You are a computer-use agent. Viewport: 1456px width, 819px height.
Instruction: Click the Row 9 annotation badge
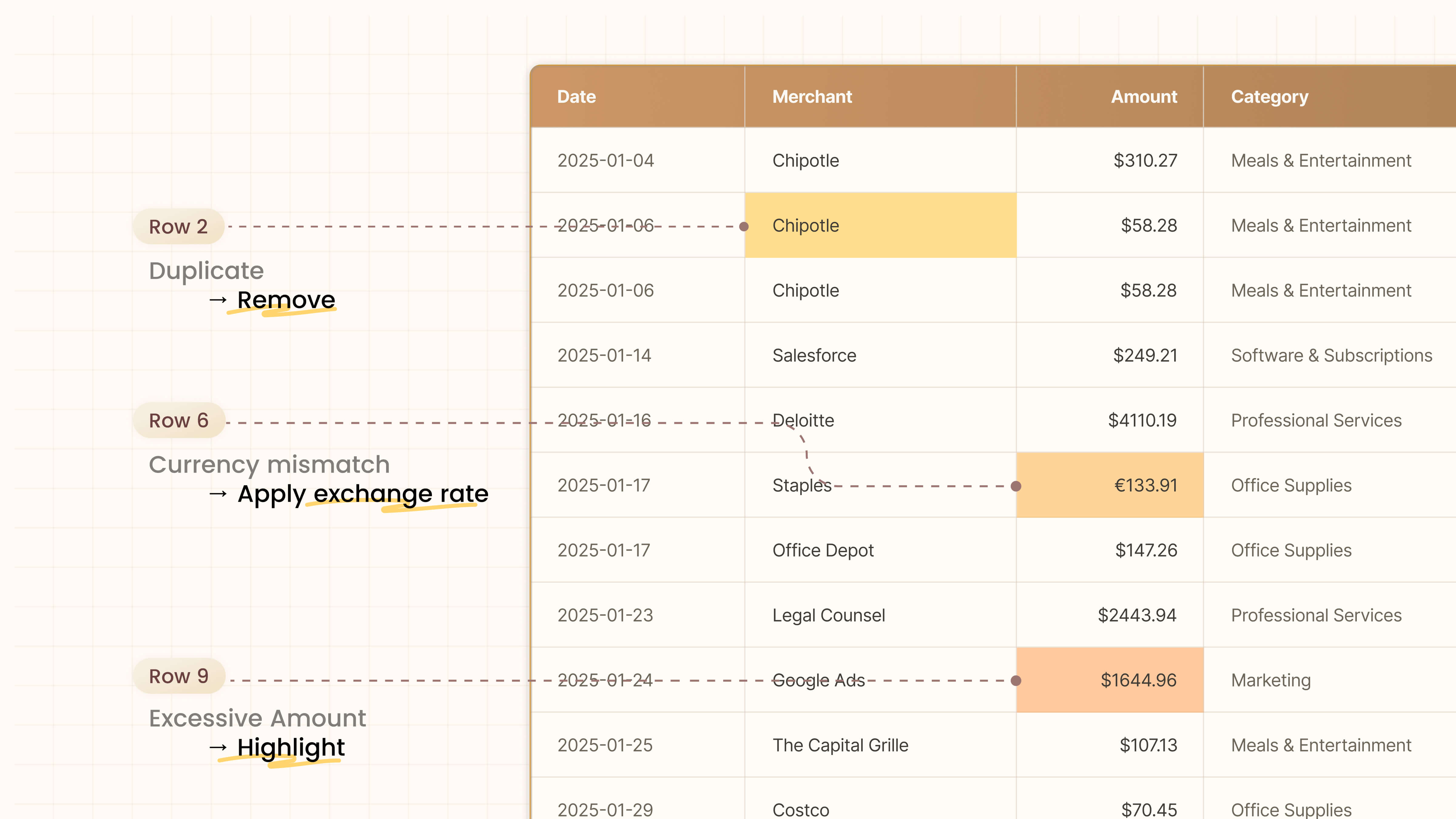[x=179, y=676]
